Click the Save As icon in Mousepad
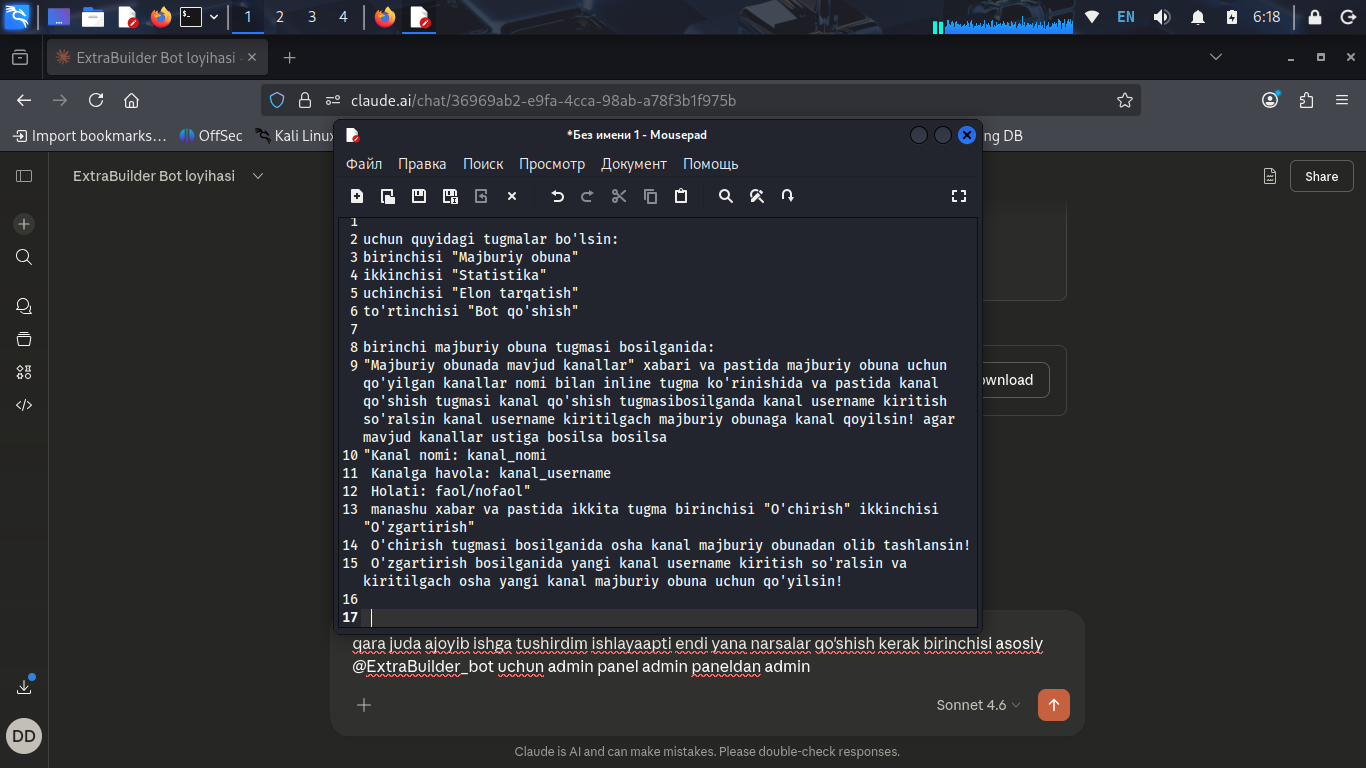 (x=450, y=196)
